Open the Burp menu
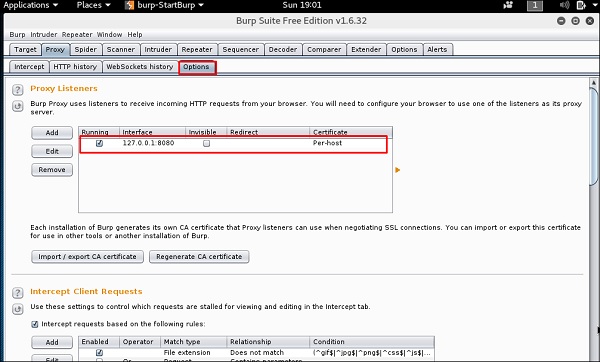 17,34
